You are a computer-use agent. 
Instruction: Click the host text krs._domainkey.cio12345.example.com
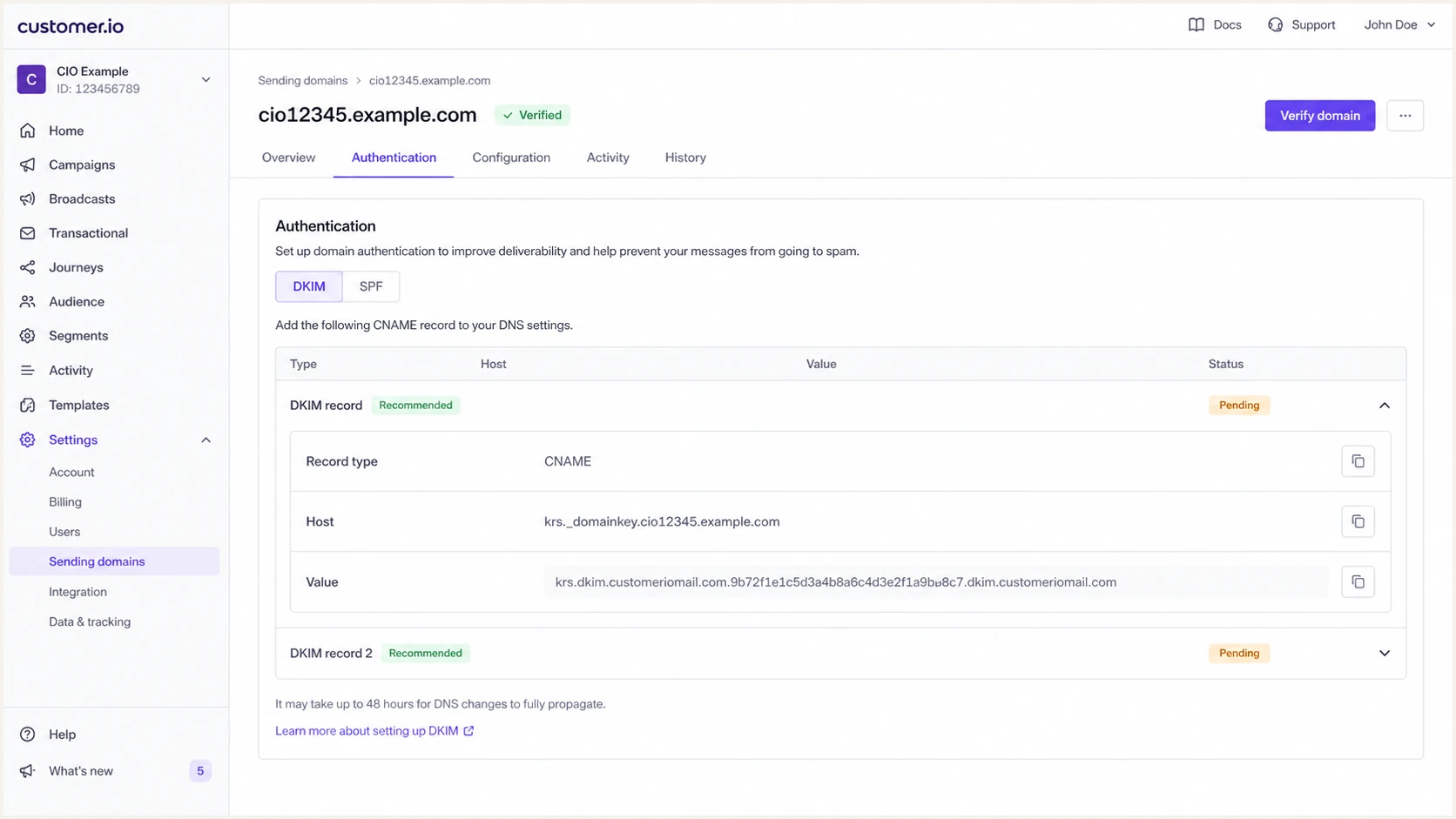[x=662, y=521]
